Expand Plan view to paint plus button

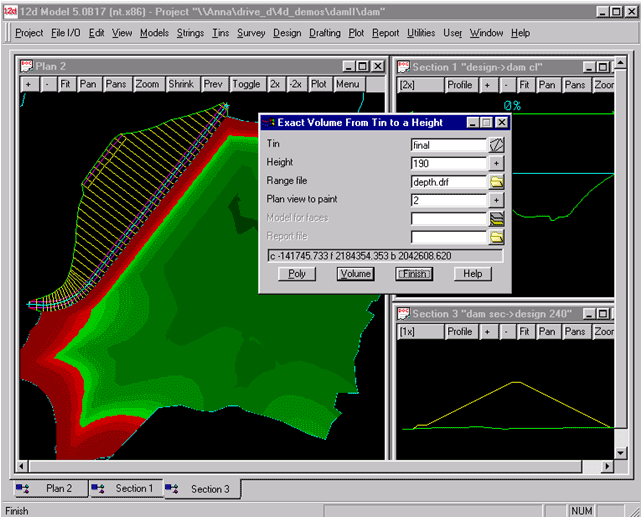pos(497,200)
